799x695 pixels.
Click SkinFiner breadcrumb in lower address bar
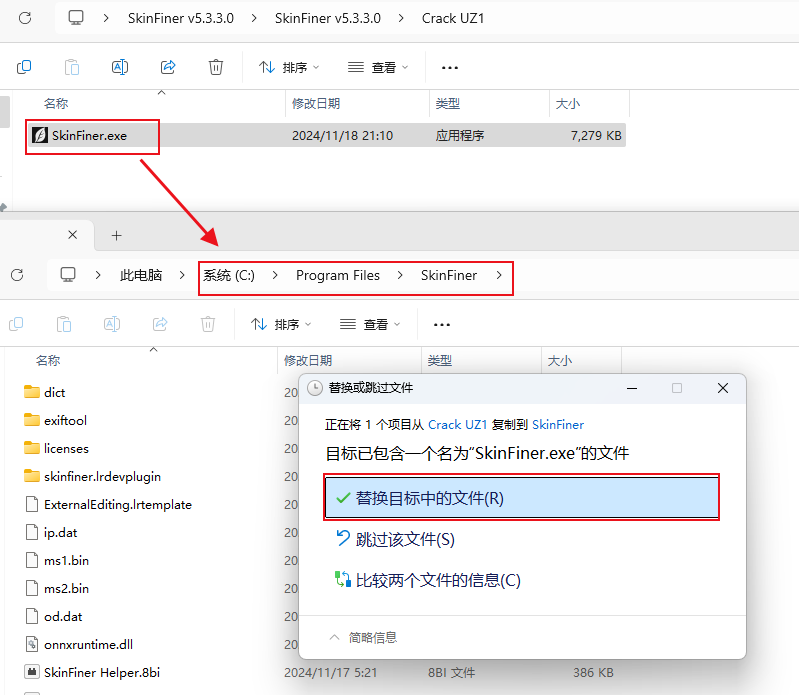click(x=449, y=275)
